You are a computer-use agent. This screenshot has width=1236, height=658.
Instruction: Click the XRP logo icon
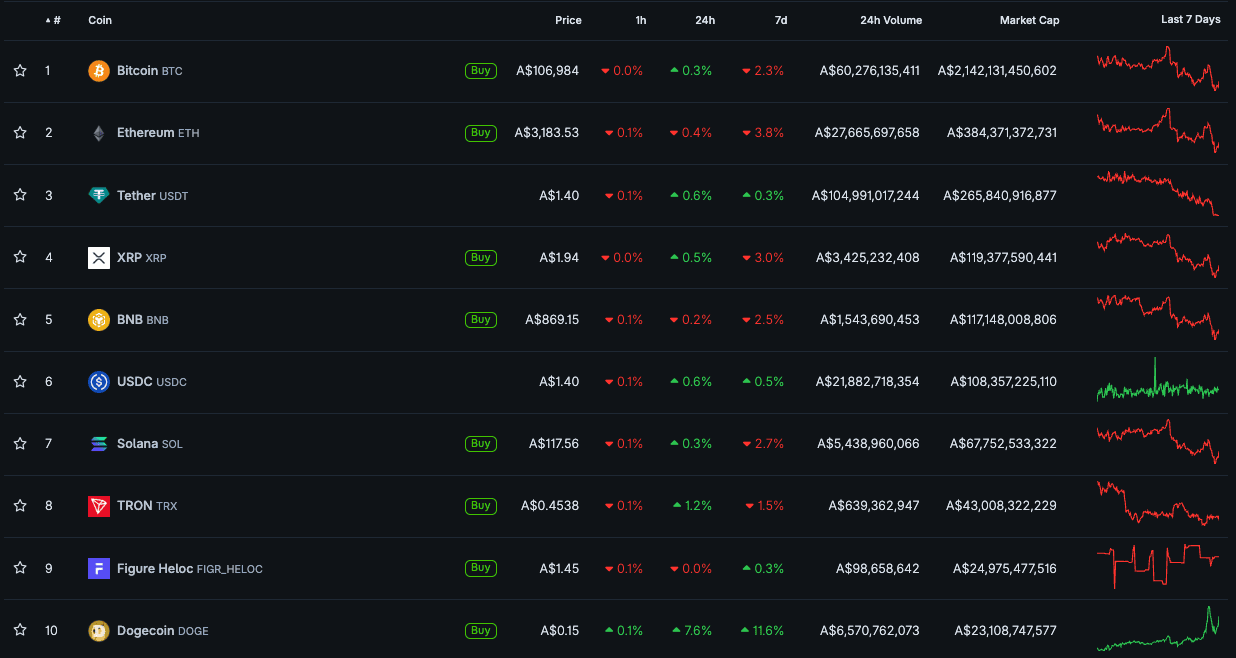point(98,258)
